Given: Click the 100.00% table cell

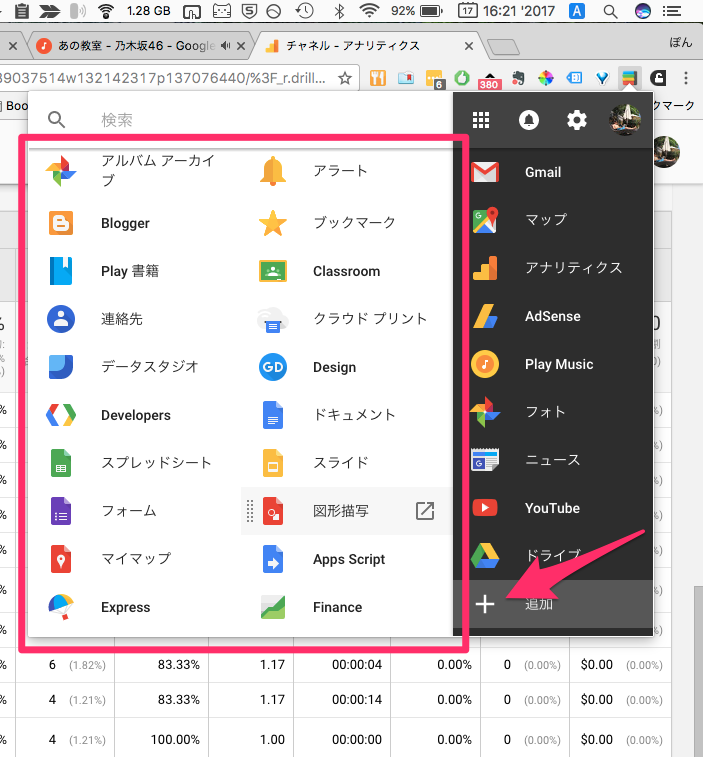Looking at the screenshot, I should click(x=175, y=740).
